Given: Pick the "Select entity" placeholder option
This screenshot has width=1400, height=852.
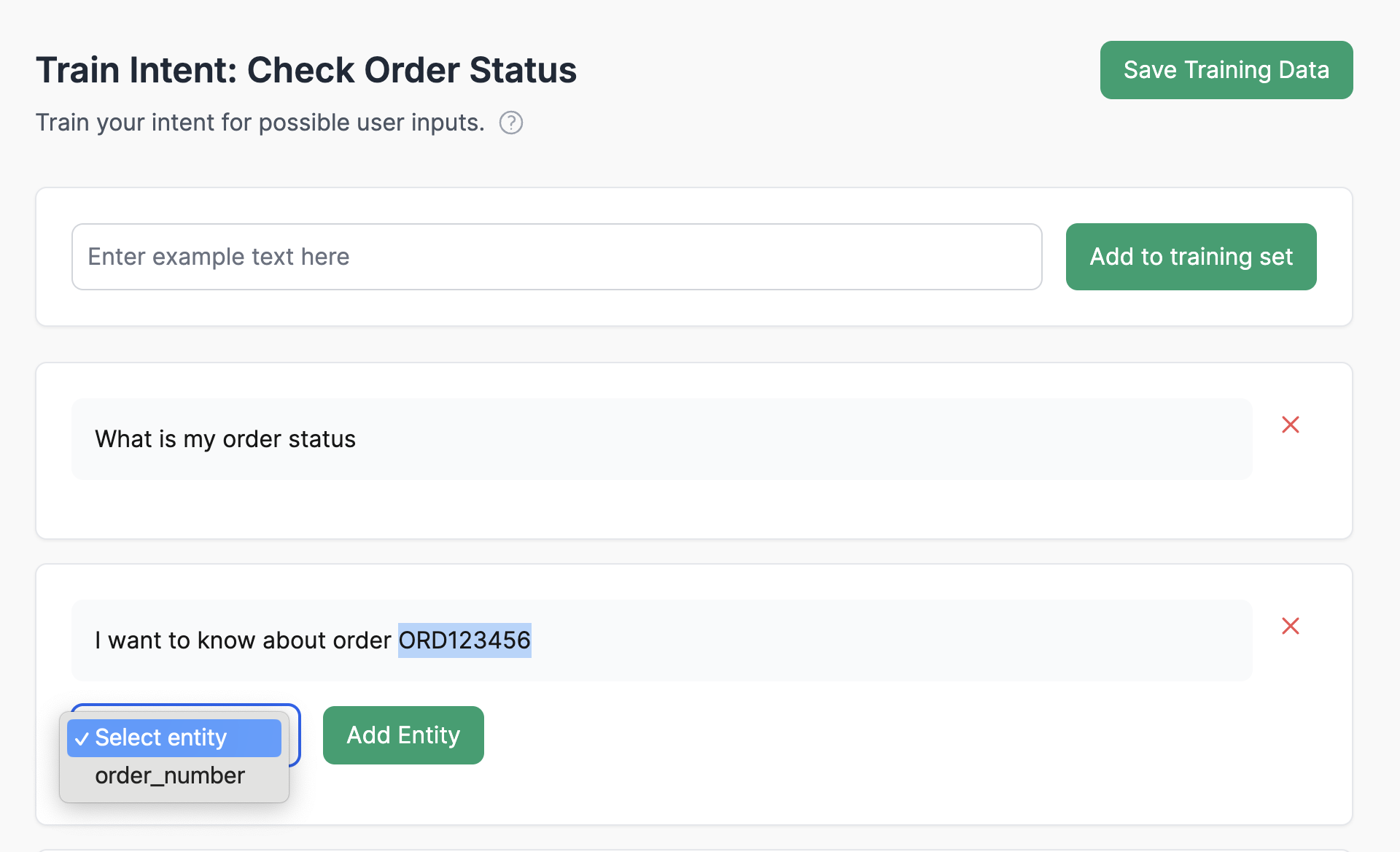Looking at the screenshot, I should (x=161, y=737).
